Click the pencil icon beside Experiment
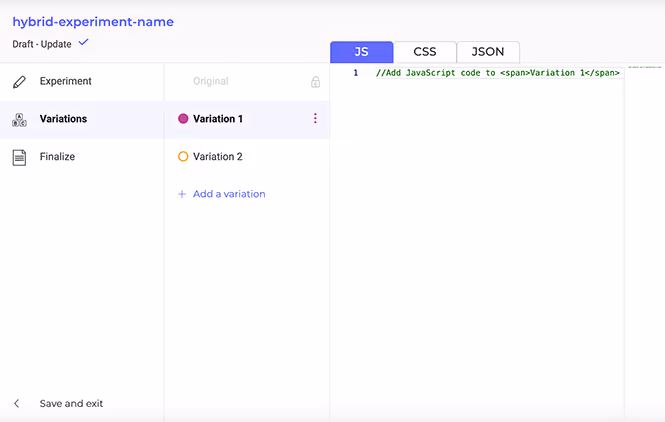This screenshot has width=665, height=422. (x=19, y=81)
